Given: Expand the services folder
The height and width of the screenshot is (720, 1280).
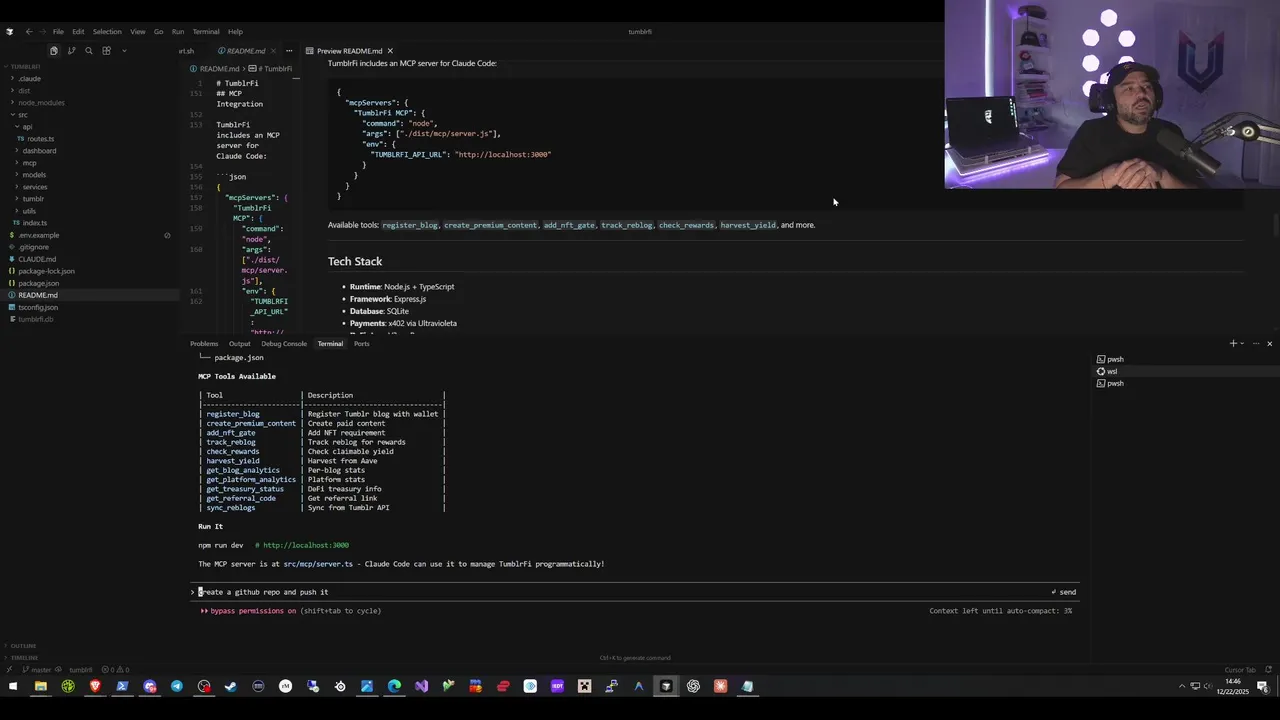Looking at the screenshot, I should click(35, 187).
